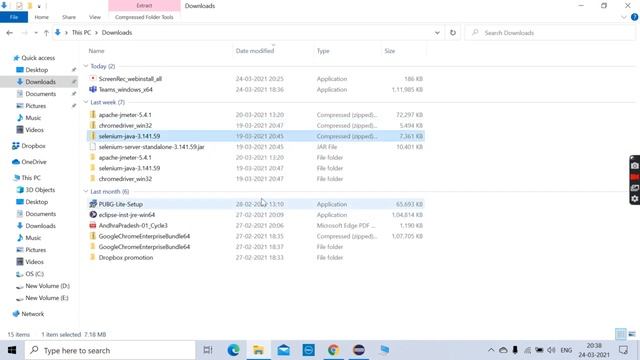
Task: Launch Google Chrome from the taskbar
Action: click(x=333, y=350)
